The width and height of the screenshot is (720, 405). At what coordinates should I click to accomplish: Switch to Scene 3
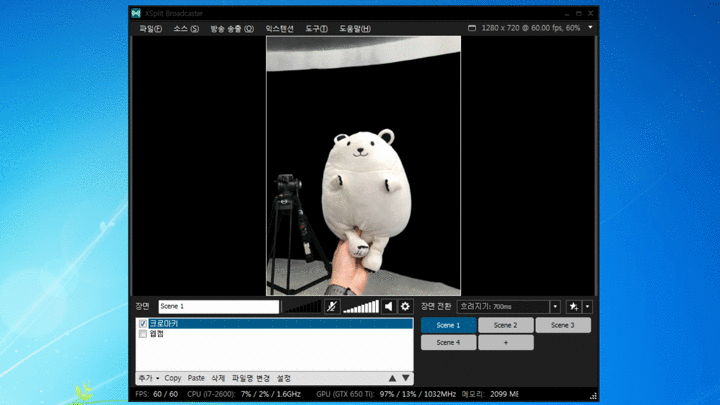[563, 325]
